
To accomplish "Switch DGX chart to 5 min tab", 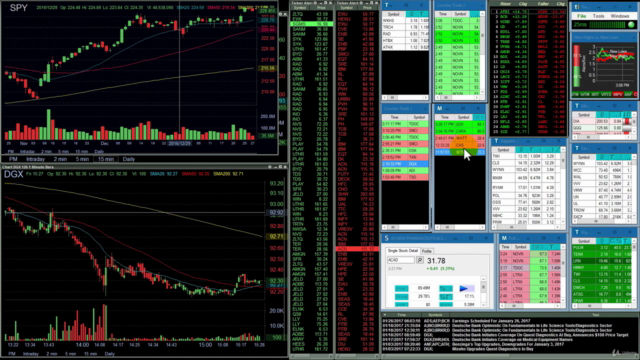I will click(x=71, y=354).
